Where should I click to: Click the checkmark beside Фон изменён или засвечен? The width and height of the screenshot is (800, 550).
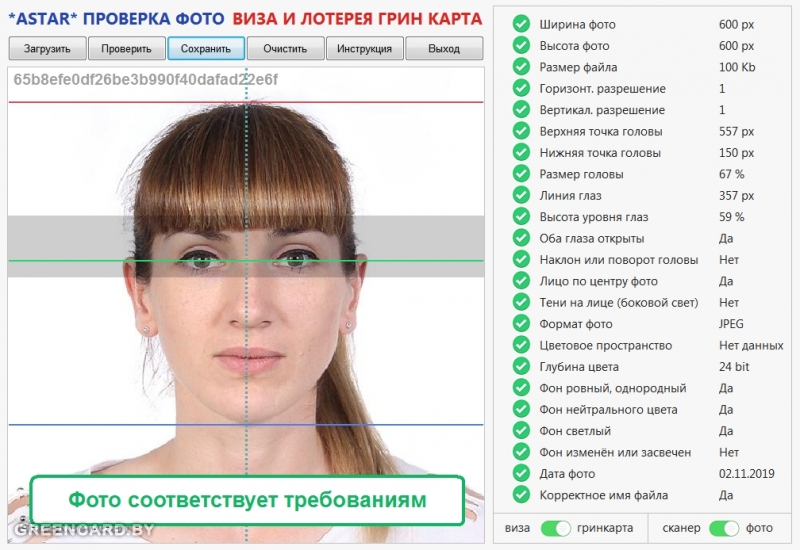click(x=521, y=453)
